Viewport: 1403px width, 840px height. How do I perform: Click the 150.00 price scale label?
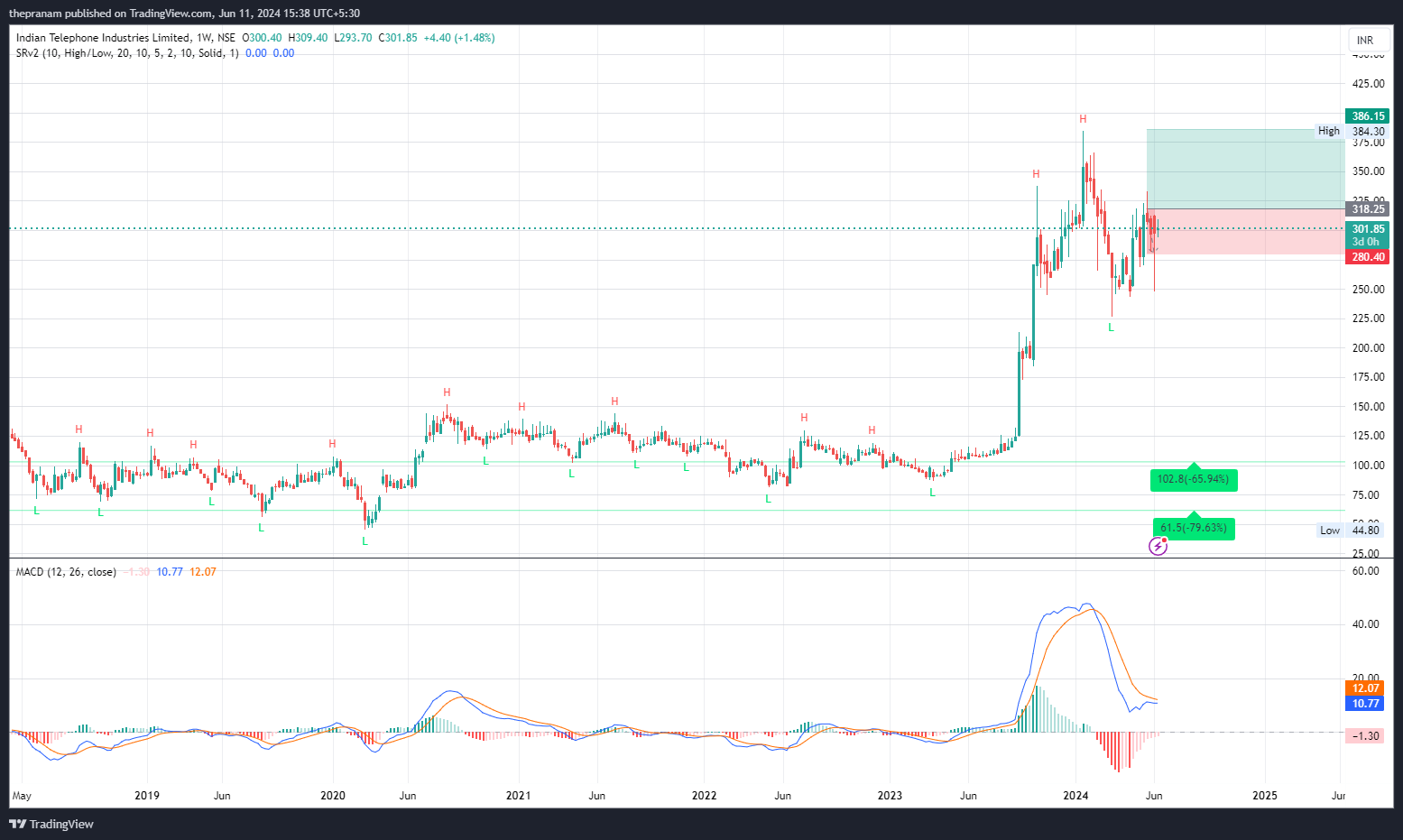(1368, 407)
